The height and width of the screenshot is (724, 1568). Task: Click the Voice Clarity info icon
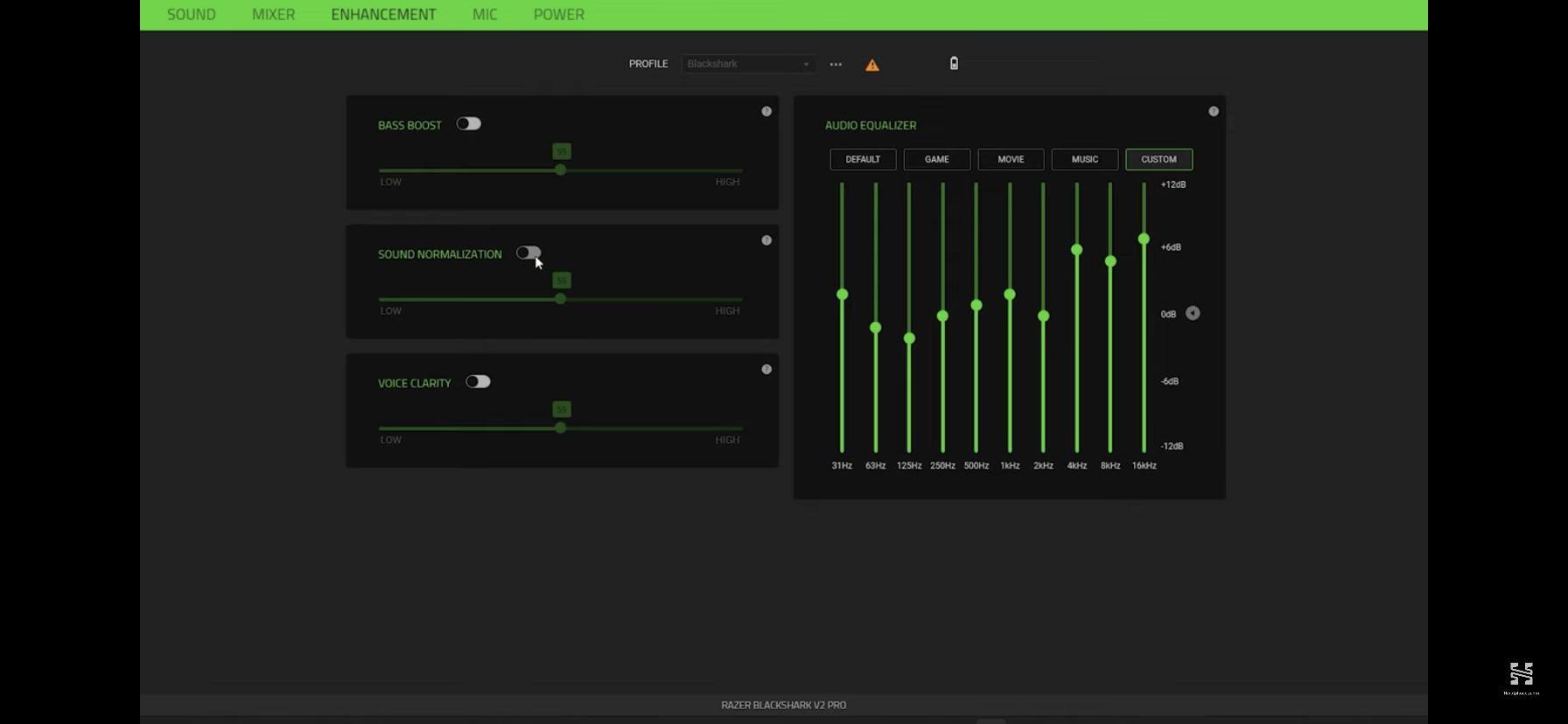pos(766,369)
